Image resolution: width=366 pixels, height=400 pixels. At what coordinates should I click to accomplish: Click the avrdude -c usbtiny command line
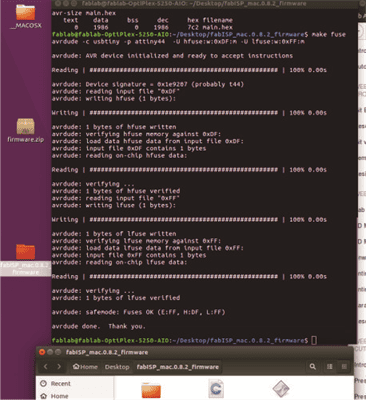[178, 42]
